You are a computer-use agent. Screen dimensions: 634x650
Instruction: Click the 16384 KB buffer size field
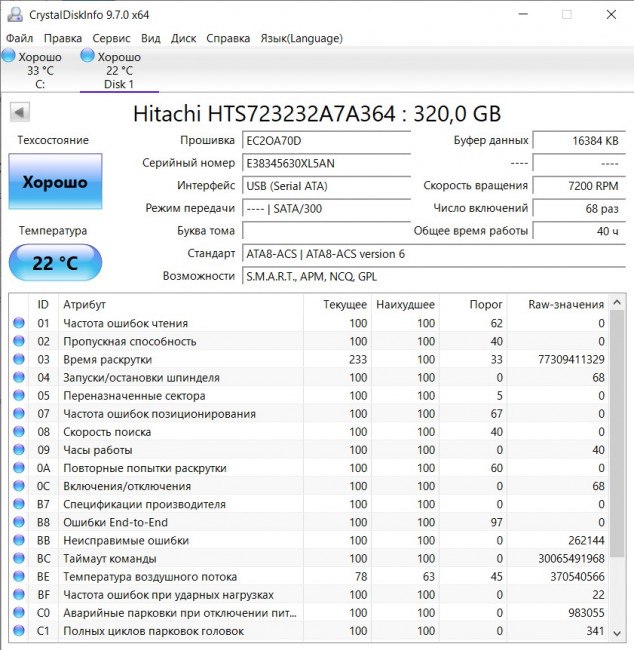pos(579,141)
